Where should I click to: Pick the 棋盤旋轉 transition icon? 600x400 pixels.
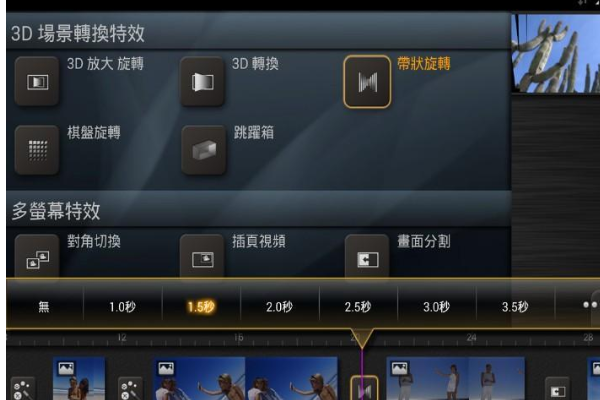tap(37, 150)
